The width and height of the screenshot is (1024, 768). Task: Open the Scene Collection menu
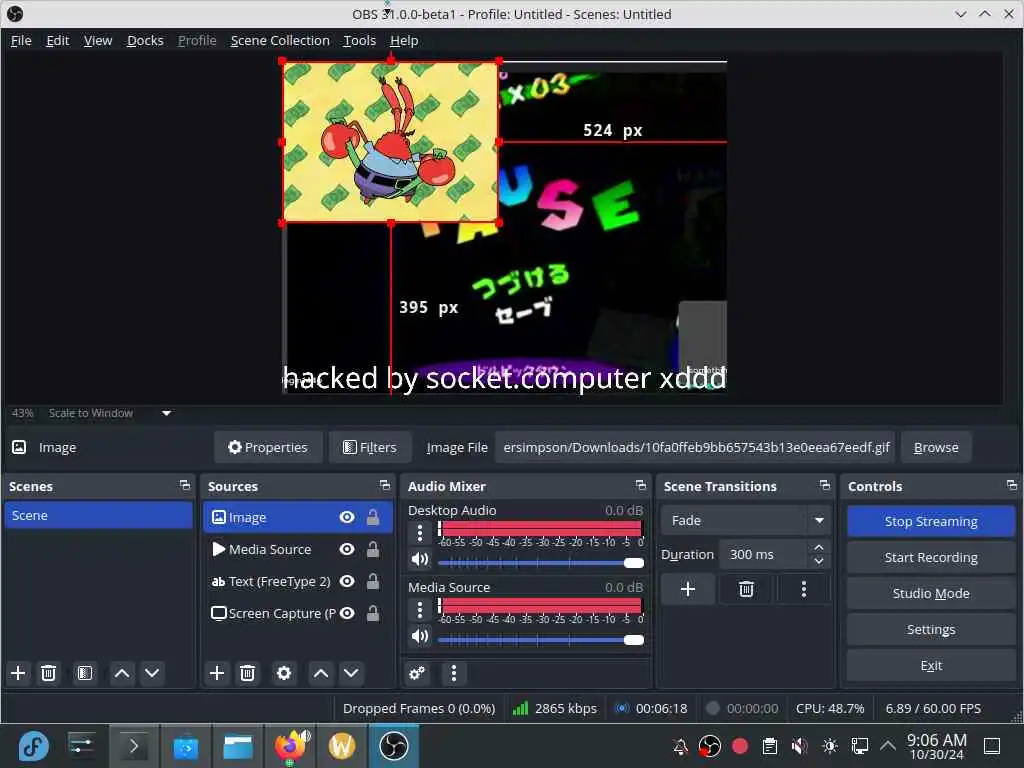coord(280,40)
